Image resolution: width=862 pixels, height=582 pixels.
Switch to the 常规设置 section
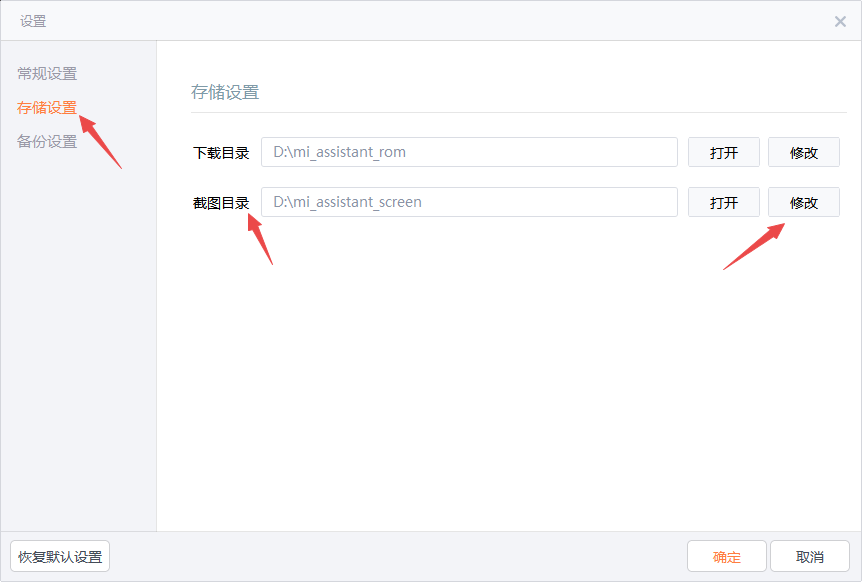(47, 73)
